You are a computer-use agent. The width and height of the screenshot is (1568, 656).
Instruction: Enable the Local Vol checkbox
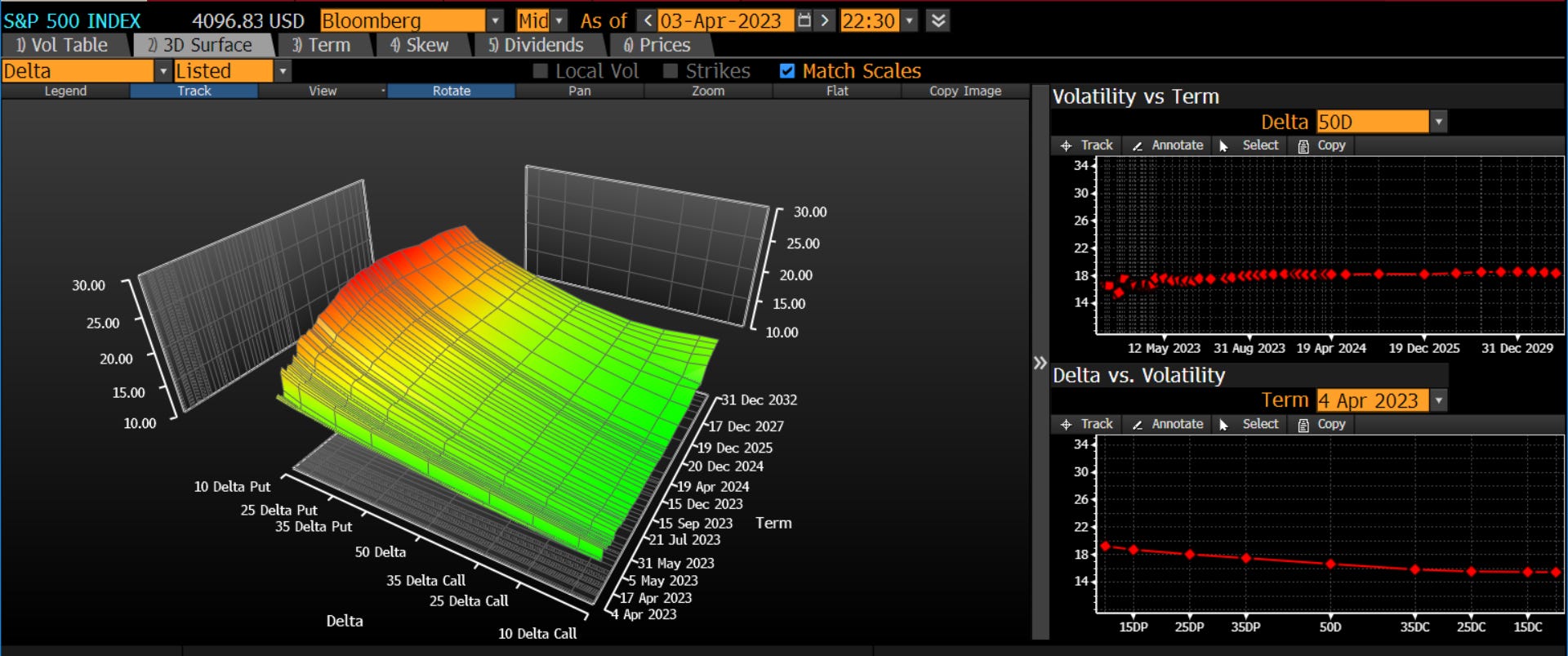(540, 71)
